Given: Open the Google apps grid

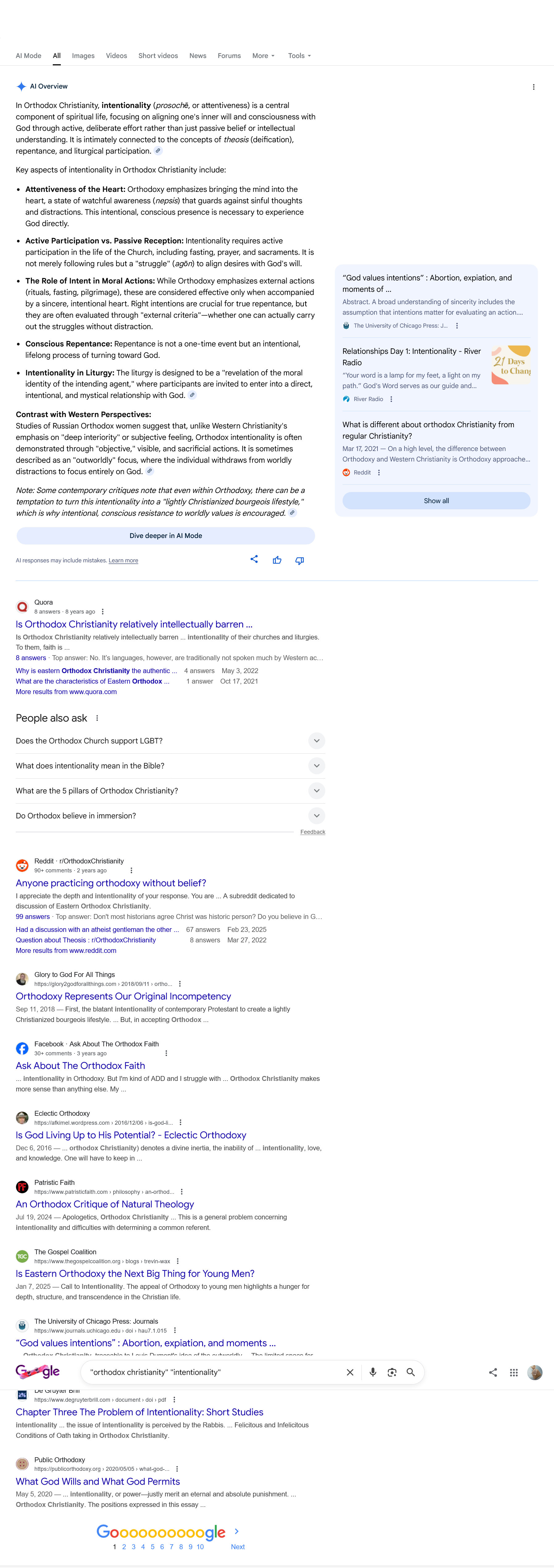Looking at the screenshot, I should (x=514, y=1372).
